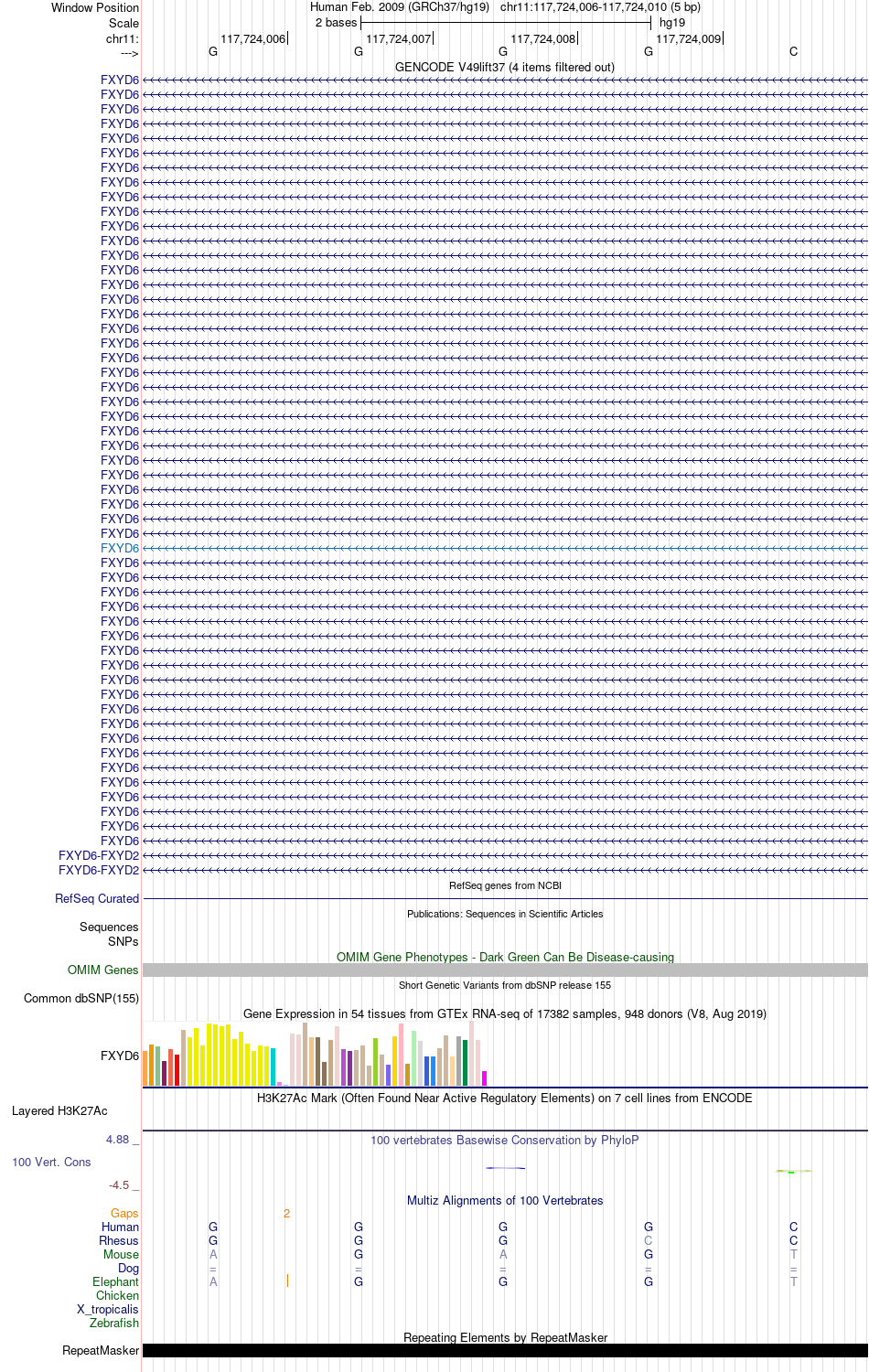Click the '--->' strand direction label
The height and width of the screenshot is (1372, 869).
point(129,53)
